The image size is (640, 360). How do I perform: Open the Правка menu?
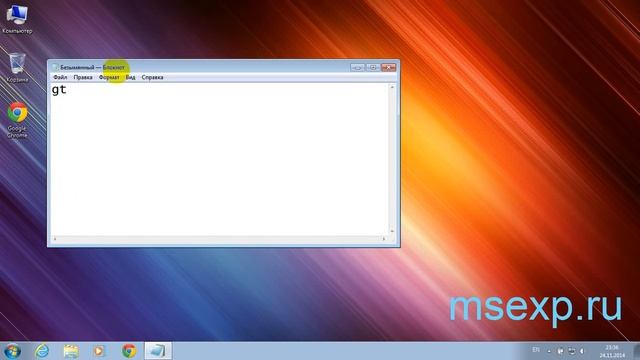pyautogui.click(x=83, y=77)
